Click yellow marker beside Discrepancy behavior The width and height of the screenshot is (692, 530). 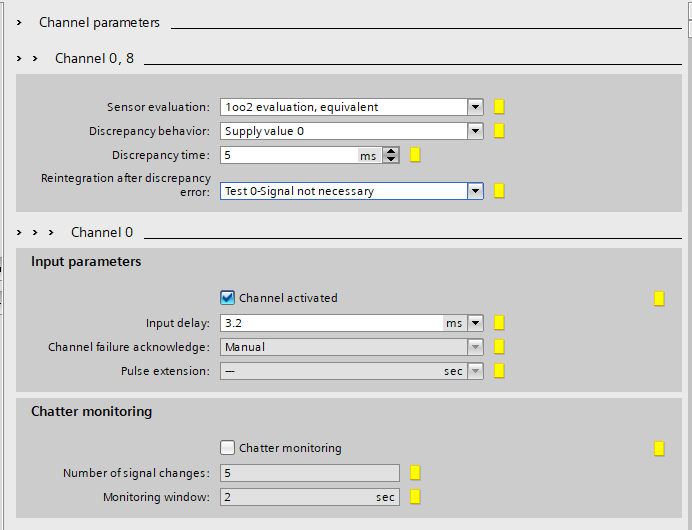point(499,131)
